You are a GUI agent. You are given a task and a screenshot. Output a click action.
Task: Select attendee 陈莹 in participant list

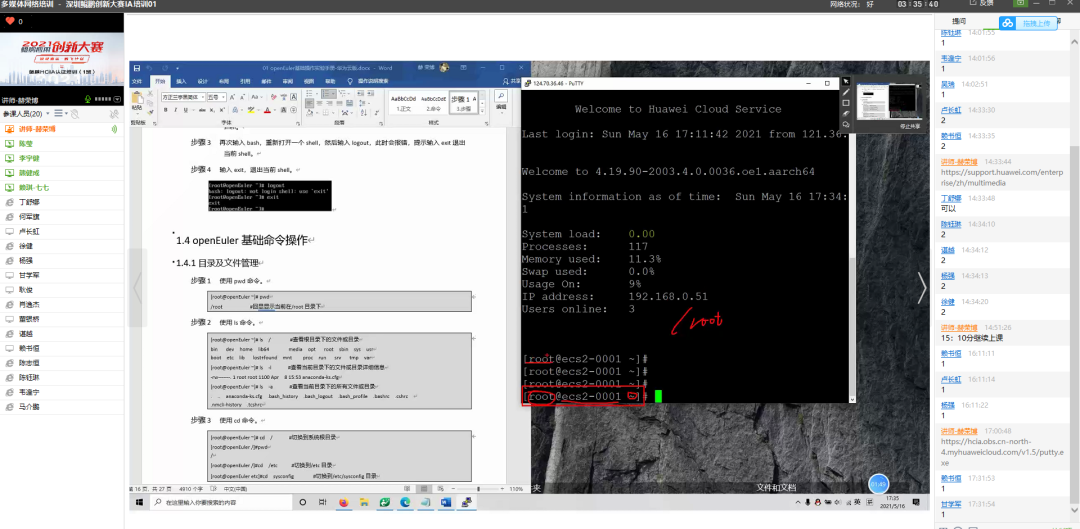coord(27,143)
